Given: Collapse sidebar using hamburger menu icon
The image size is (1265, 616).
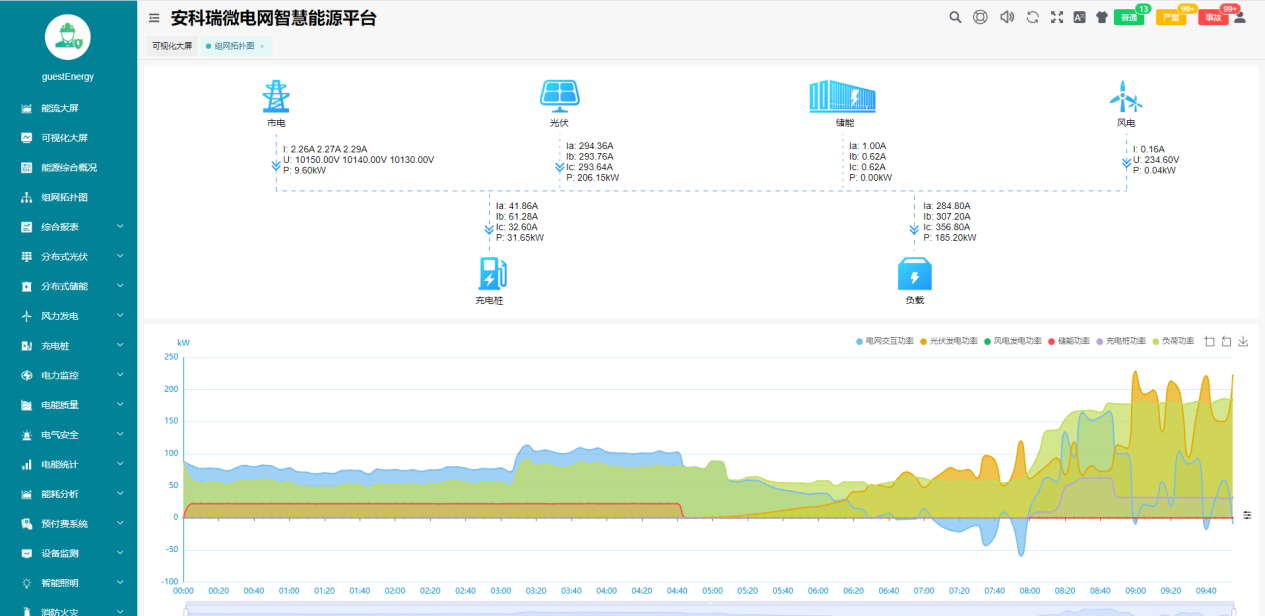Looking at the screenshot, I should 154,18.
